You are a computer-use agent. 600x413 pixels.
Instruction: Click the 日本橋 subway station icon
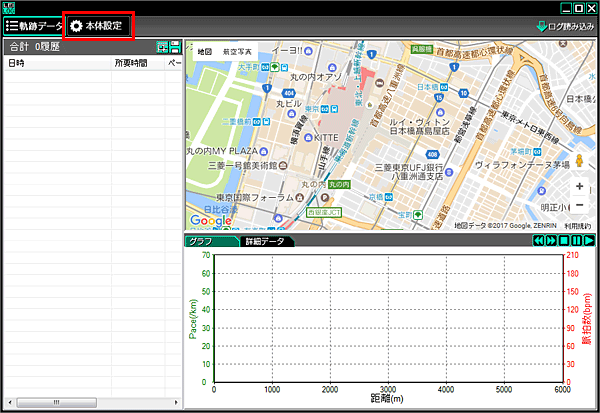(443, 87)
